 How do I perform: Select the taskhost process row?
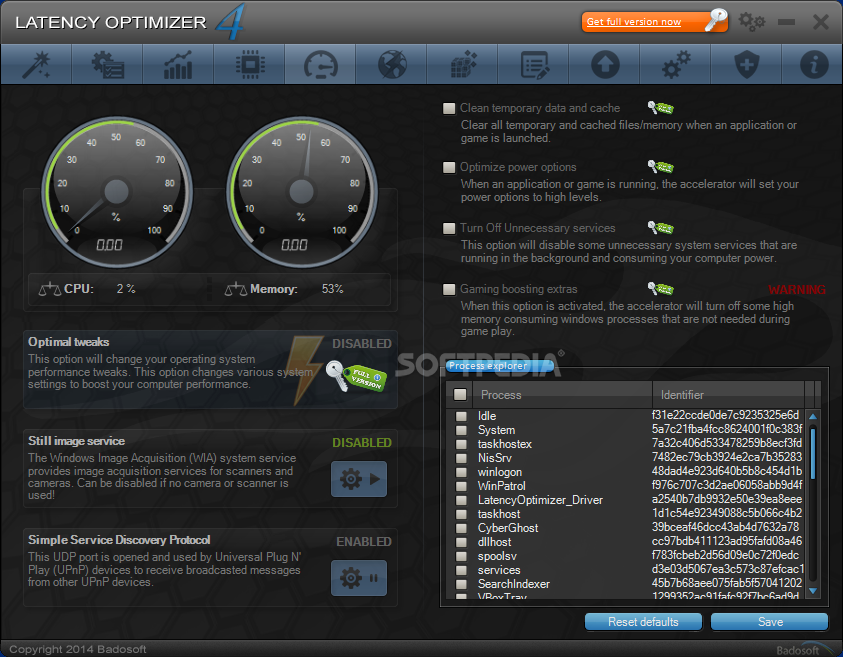coord(628,514)
